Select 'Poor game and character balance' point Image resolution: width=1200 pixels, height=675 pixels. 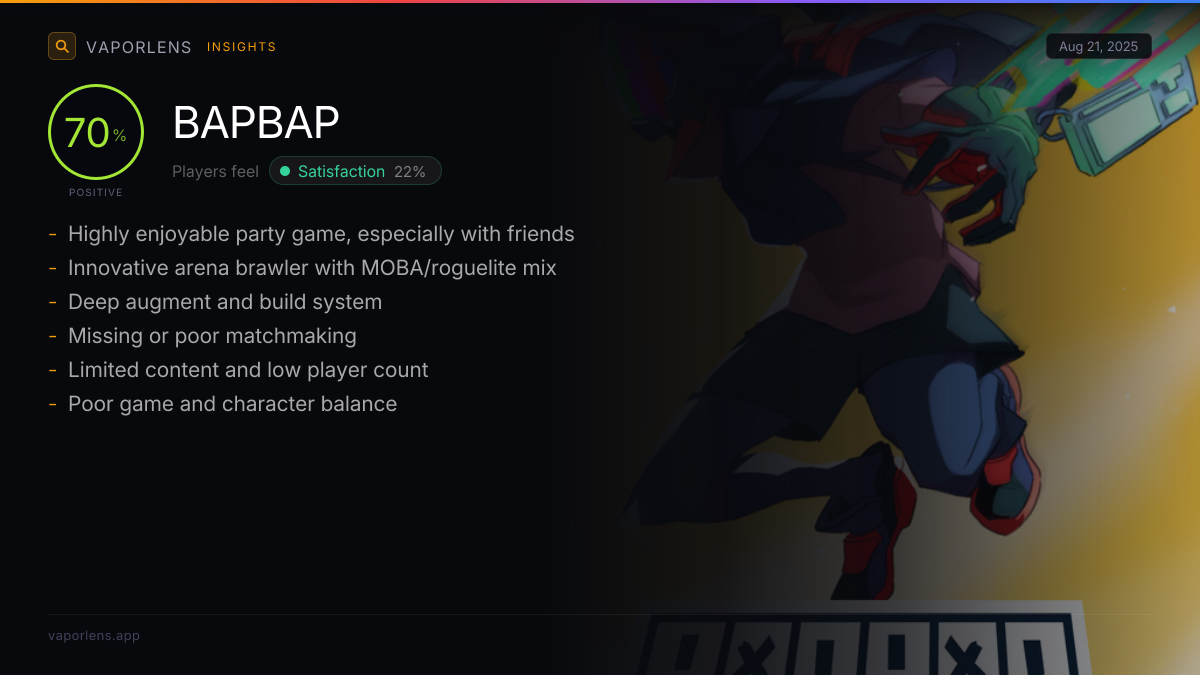(x=232, y=404)
